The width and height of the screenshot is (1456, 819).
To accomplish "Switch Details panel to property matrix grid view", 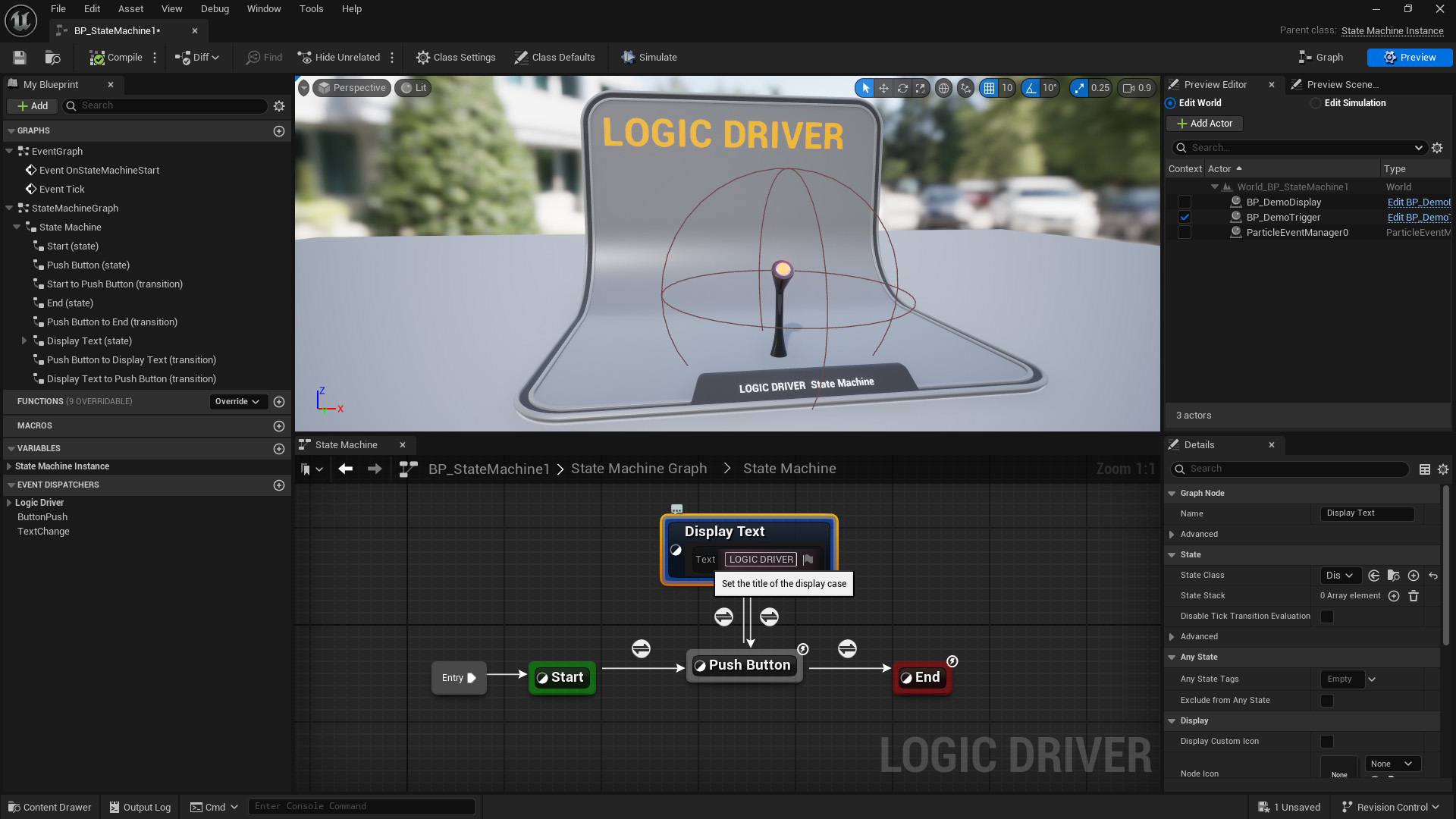I will (1425, 469).
